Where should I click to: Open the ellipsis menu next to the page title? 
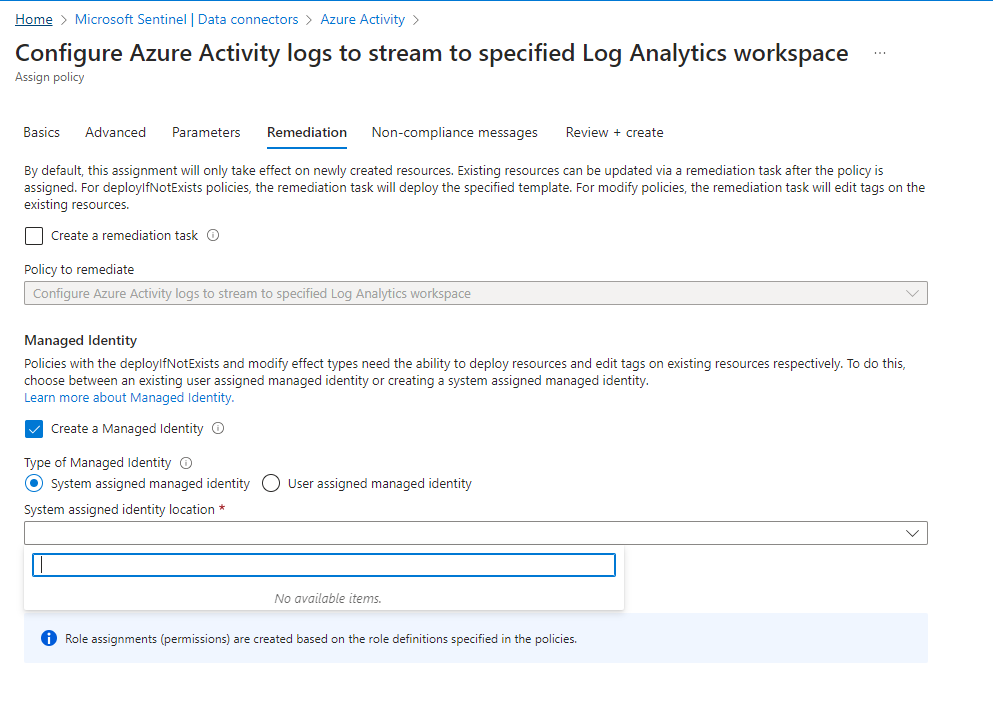pos(880,54)
